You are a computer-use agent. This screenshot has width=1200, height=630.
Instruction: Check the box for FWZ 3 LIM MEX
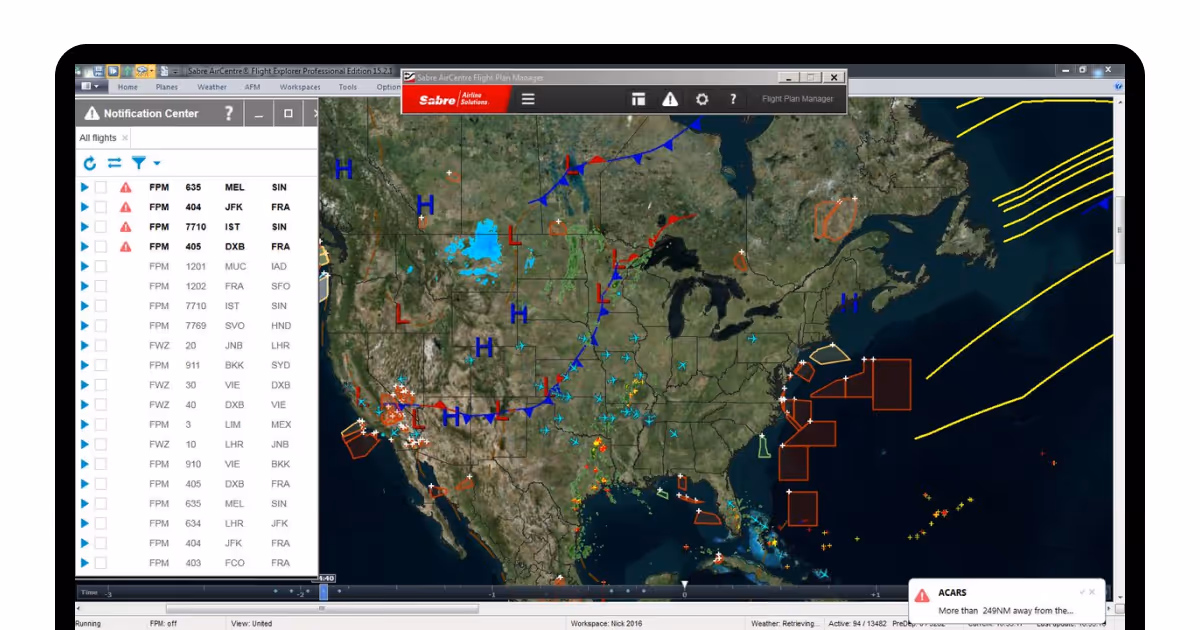pos(101,425)
